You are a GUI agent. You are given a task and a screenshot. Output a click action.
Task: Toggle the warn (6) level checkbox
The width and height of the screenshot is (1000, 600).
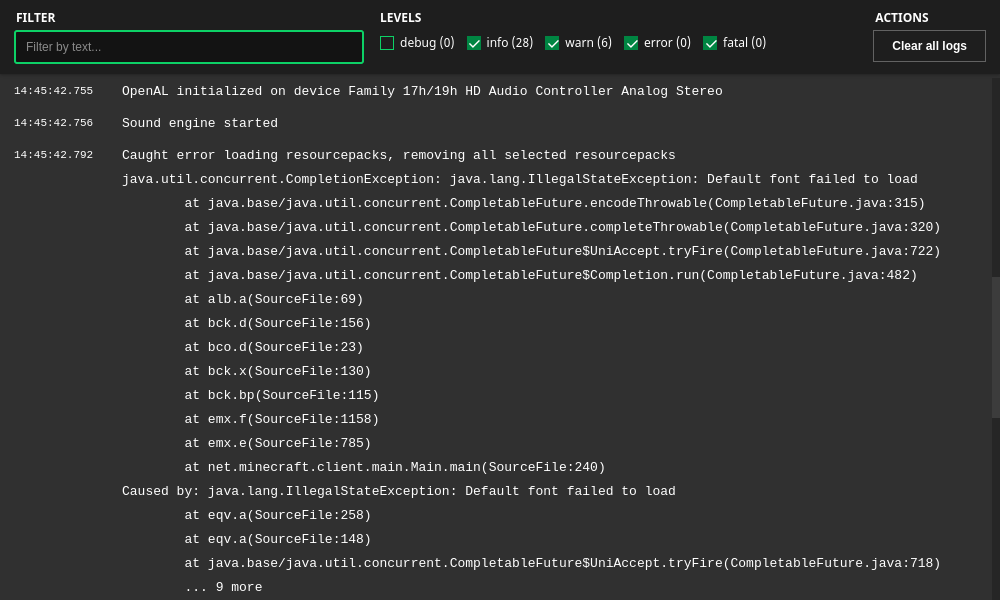point(552,43)
